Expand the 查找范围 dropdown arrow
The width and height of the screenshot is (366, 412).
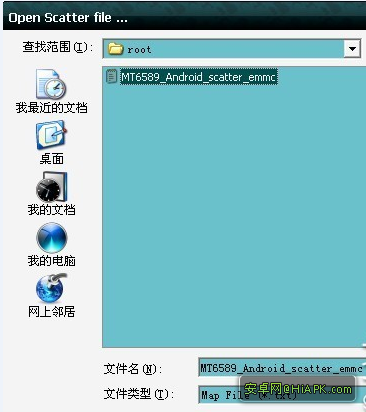(352, 49)
